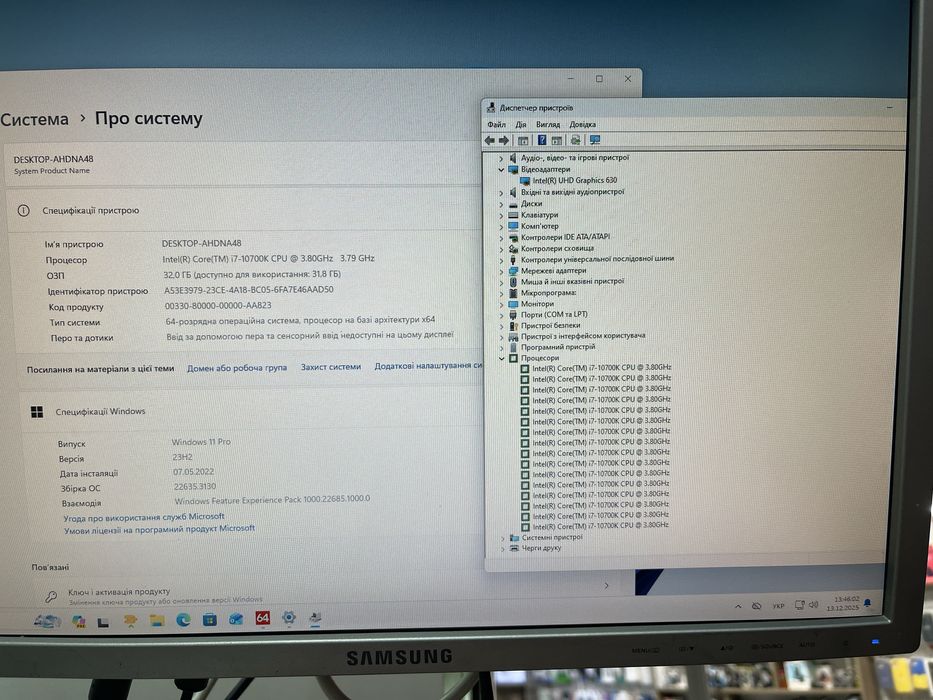Image resolution: width=933 pixels, height=700 pixels.
Task: Click the Settings gear on the taskbar
Action: 289,617
